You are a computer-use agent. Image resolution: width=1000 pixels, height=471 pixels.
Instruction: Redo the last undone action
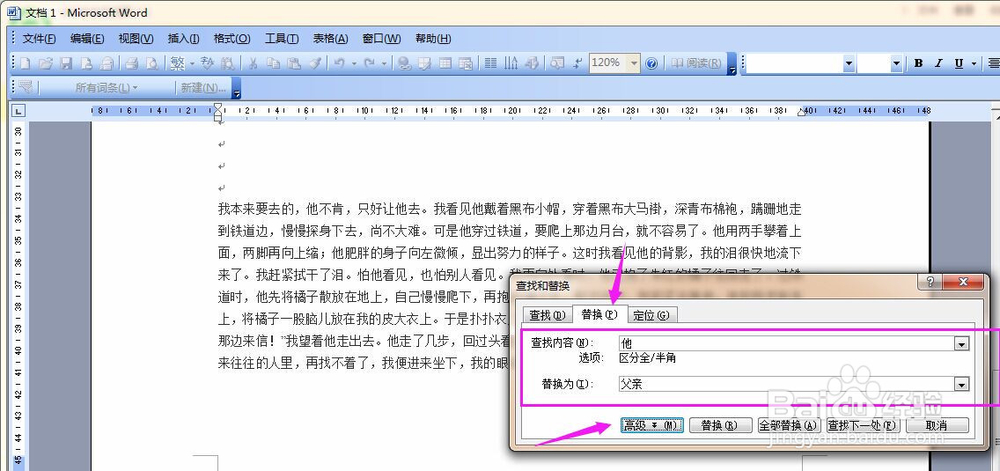click(x=369, y=63)
